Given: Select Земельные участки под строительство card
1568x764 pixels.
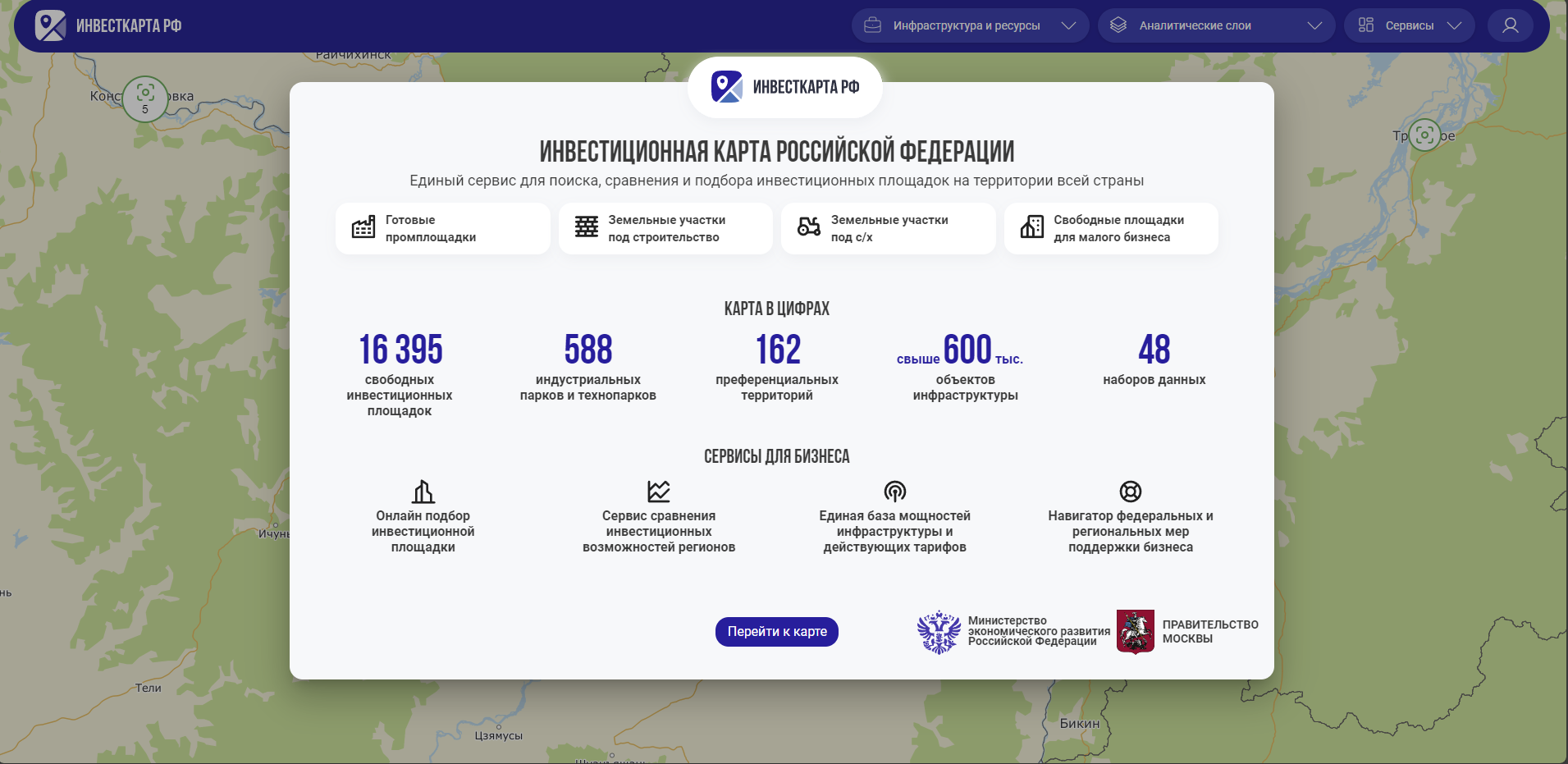Looking at the screenshot, I should point(665,228).
